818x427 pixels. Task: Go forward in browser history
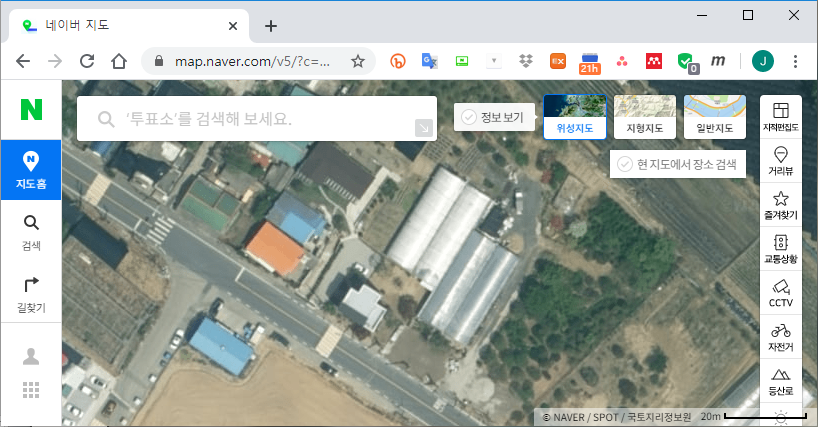[x=55, y=61]
